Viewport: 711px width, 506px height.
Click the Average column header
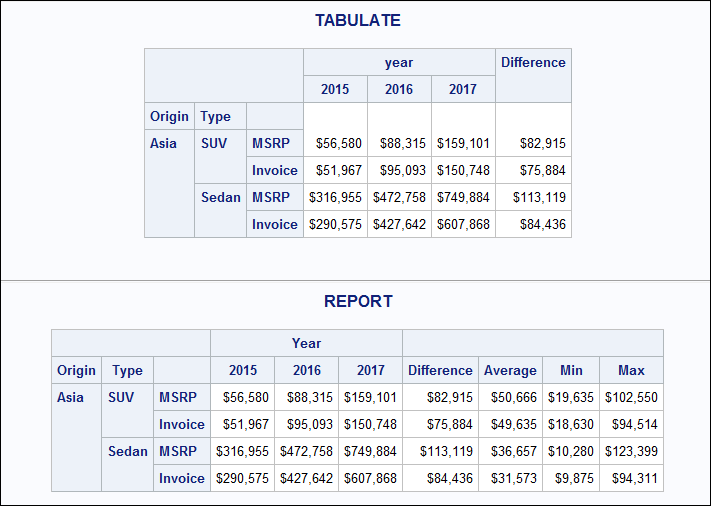click(510, 370)
